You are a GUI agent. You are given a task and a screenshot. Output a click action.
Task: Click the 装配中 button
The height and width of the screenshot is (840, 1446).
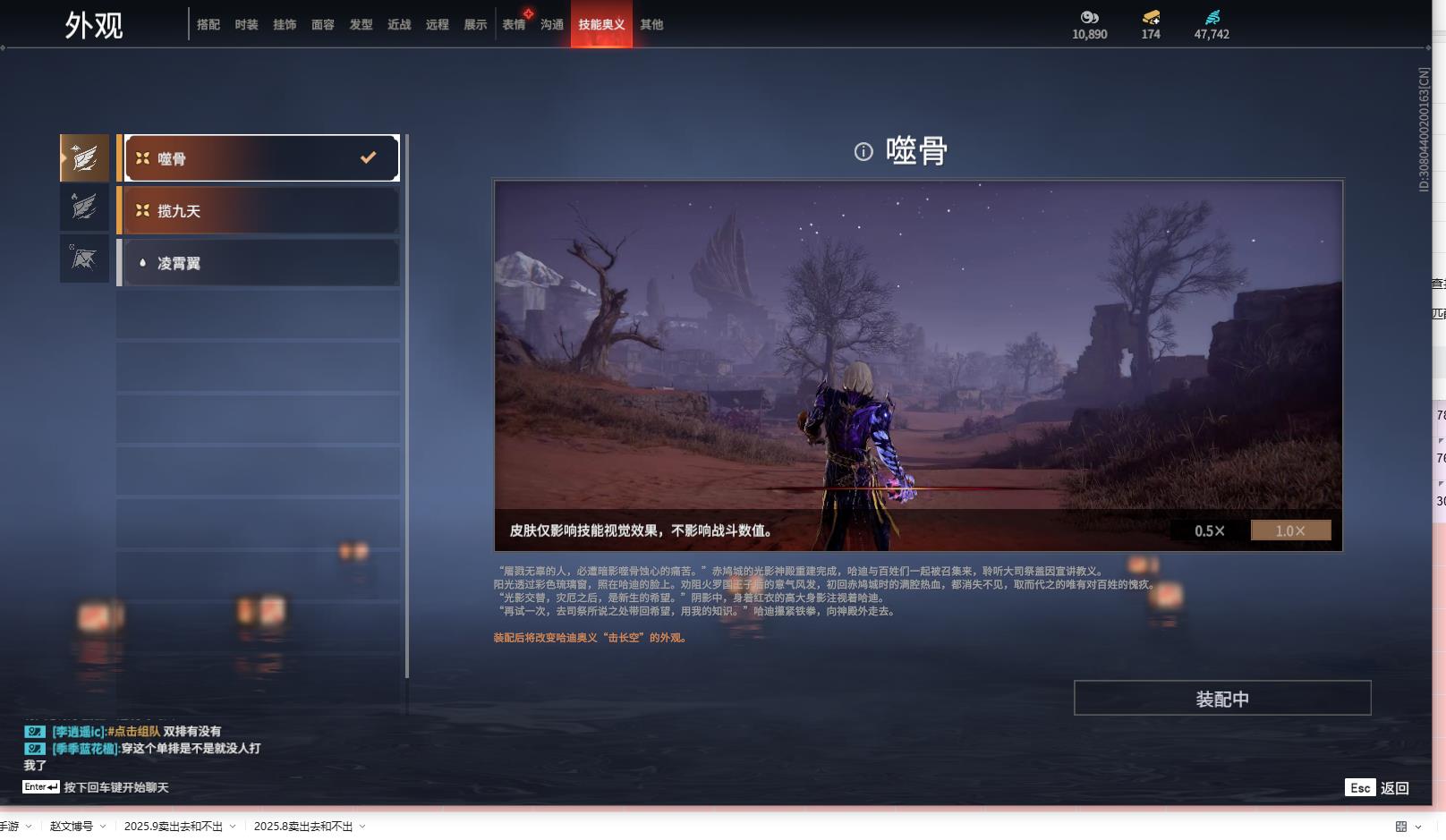(x=1222, y=698)
